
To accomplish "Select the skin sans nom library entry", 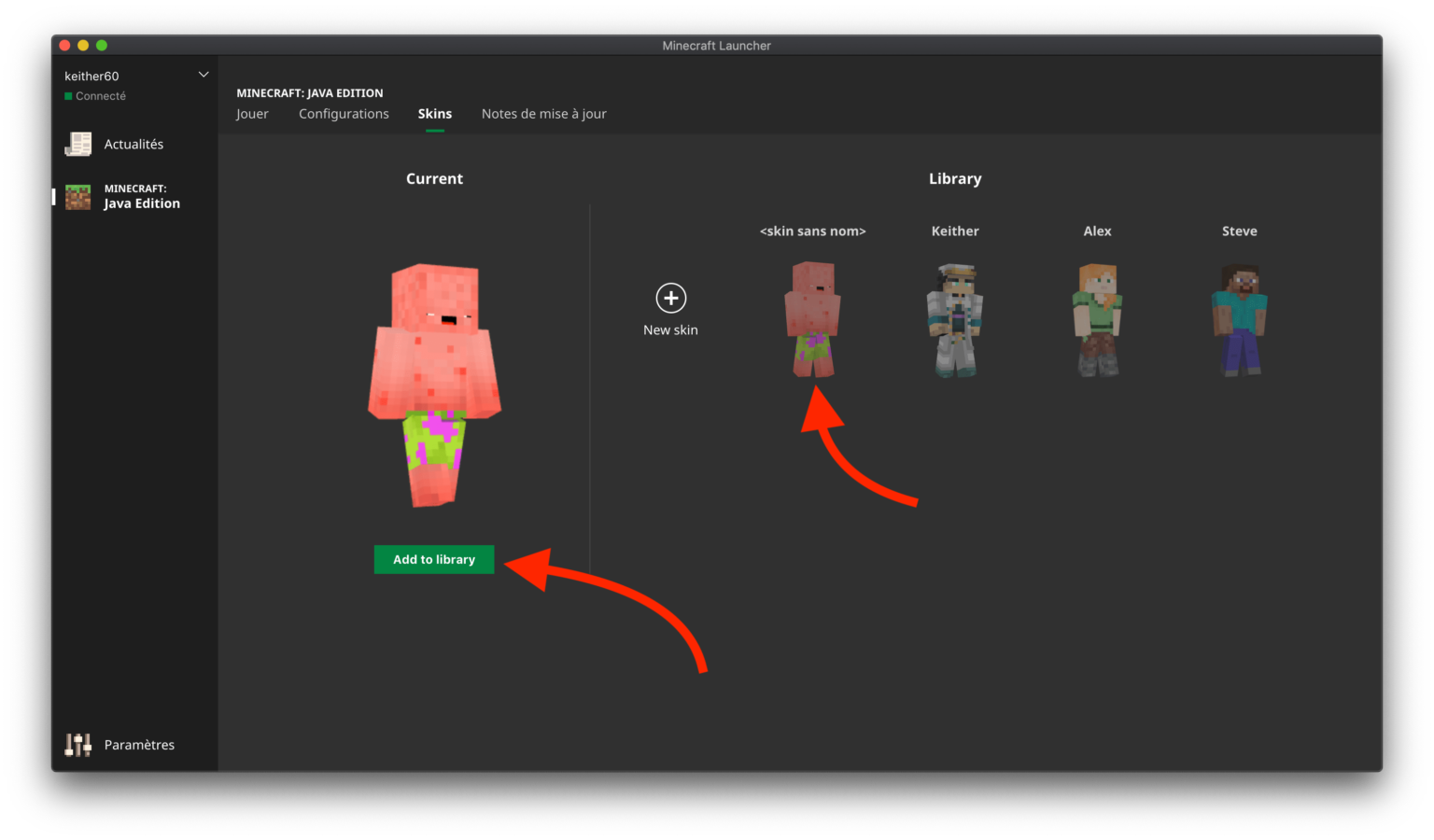I will (812, 319).
